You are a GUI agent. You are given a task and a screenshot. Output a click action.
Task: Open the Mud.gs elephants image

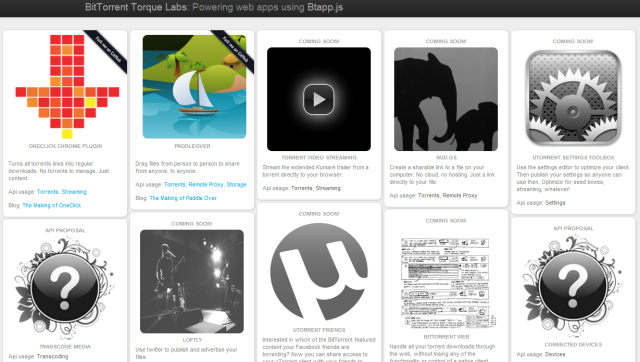click(x=446, y=99)
